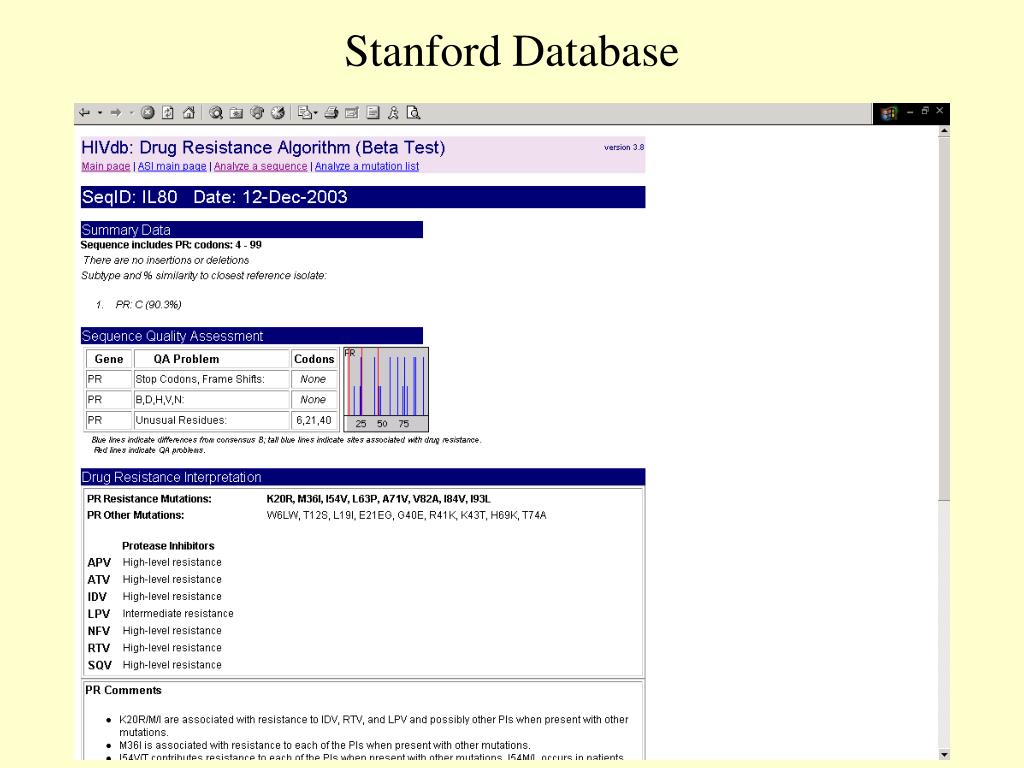Expand the Mail icon dropdown arrow
Screen dimensions: 1024x768
tap(315, 114)
